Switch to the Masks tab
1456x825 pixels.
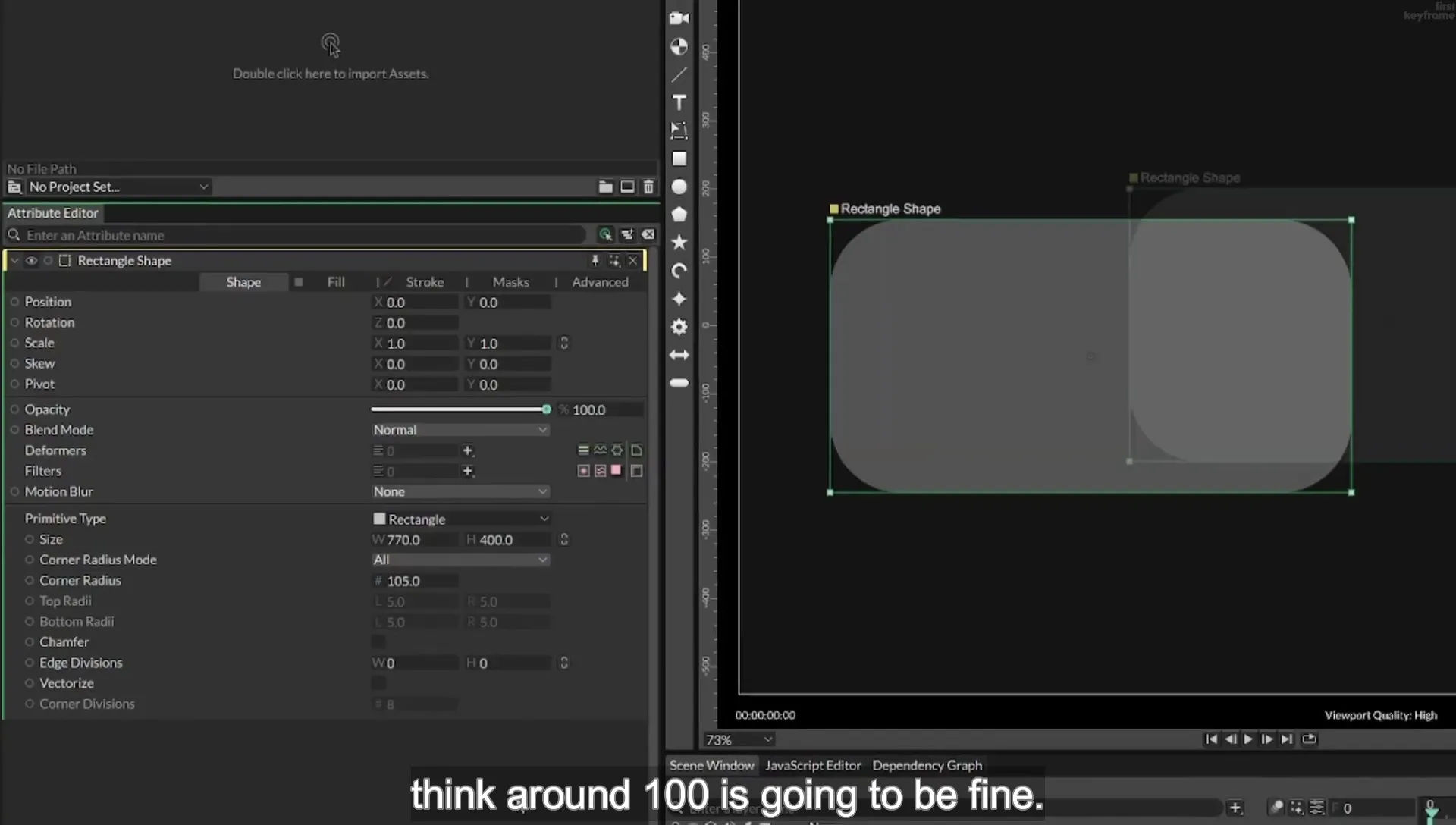pyautogui.click(x=510, y=282)
